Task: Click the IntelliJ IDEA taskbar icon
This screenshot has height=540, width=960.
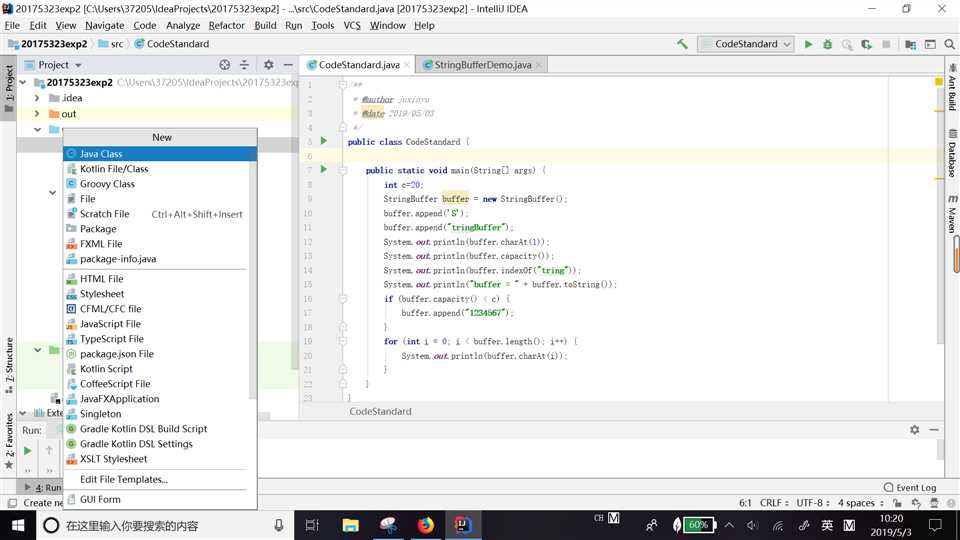Action: (x=463, y=525)
